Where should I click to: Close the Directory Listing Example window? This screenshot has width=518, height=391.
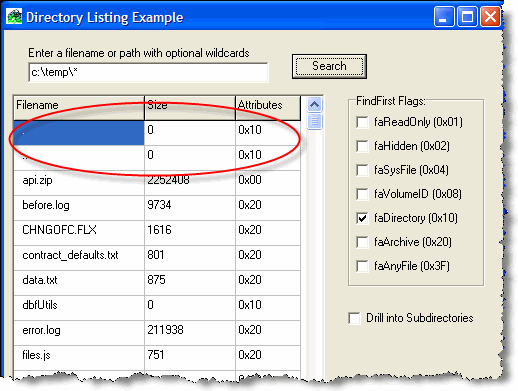pos(490,17)
